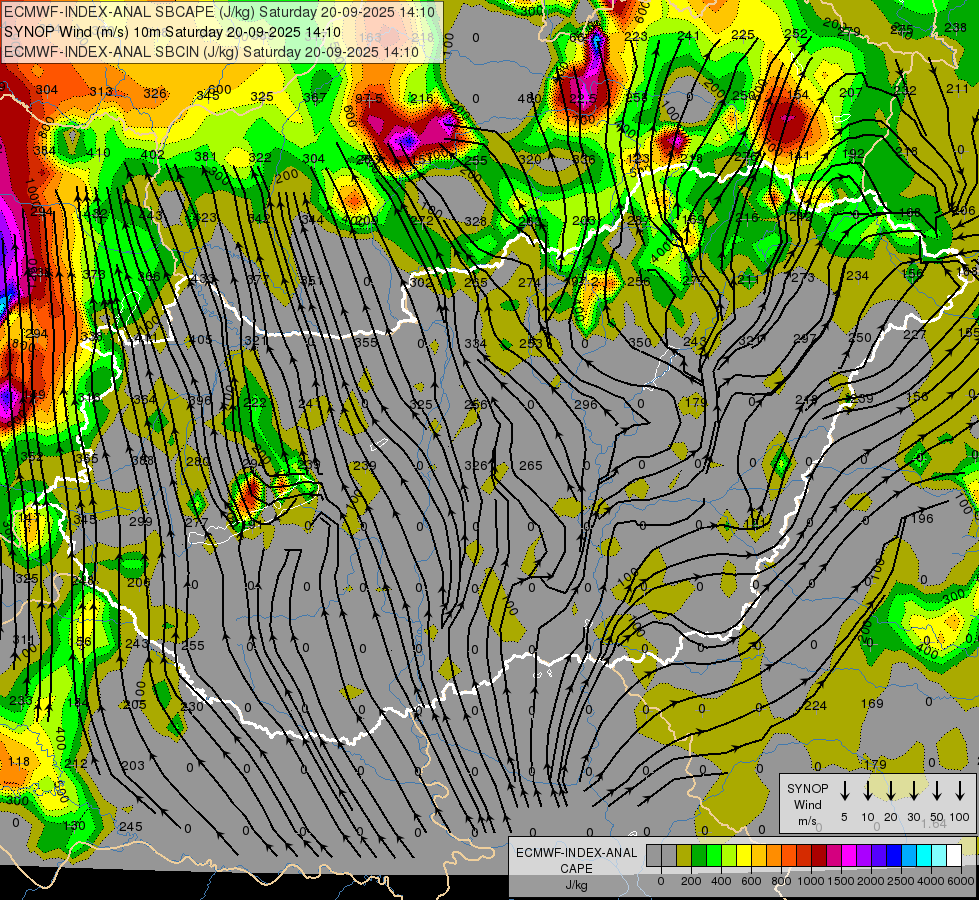Click the map value '302'
This screenshot has width=979, height=900.
[421, 282]
